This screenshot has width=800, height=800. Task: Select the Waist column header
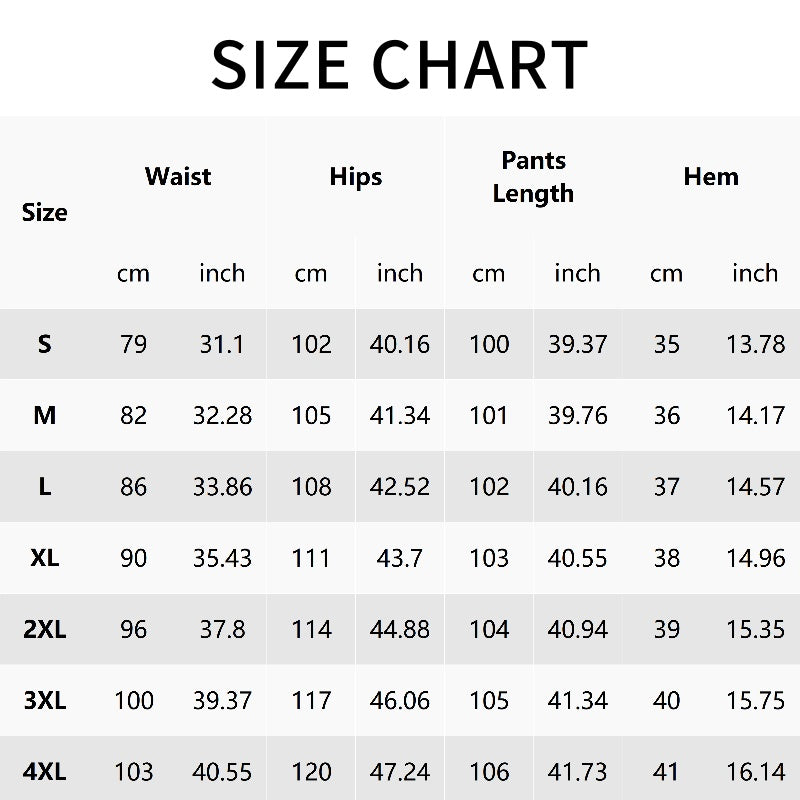tap(178, 177)
